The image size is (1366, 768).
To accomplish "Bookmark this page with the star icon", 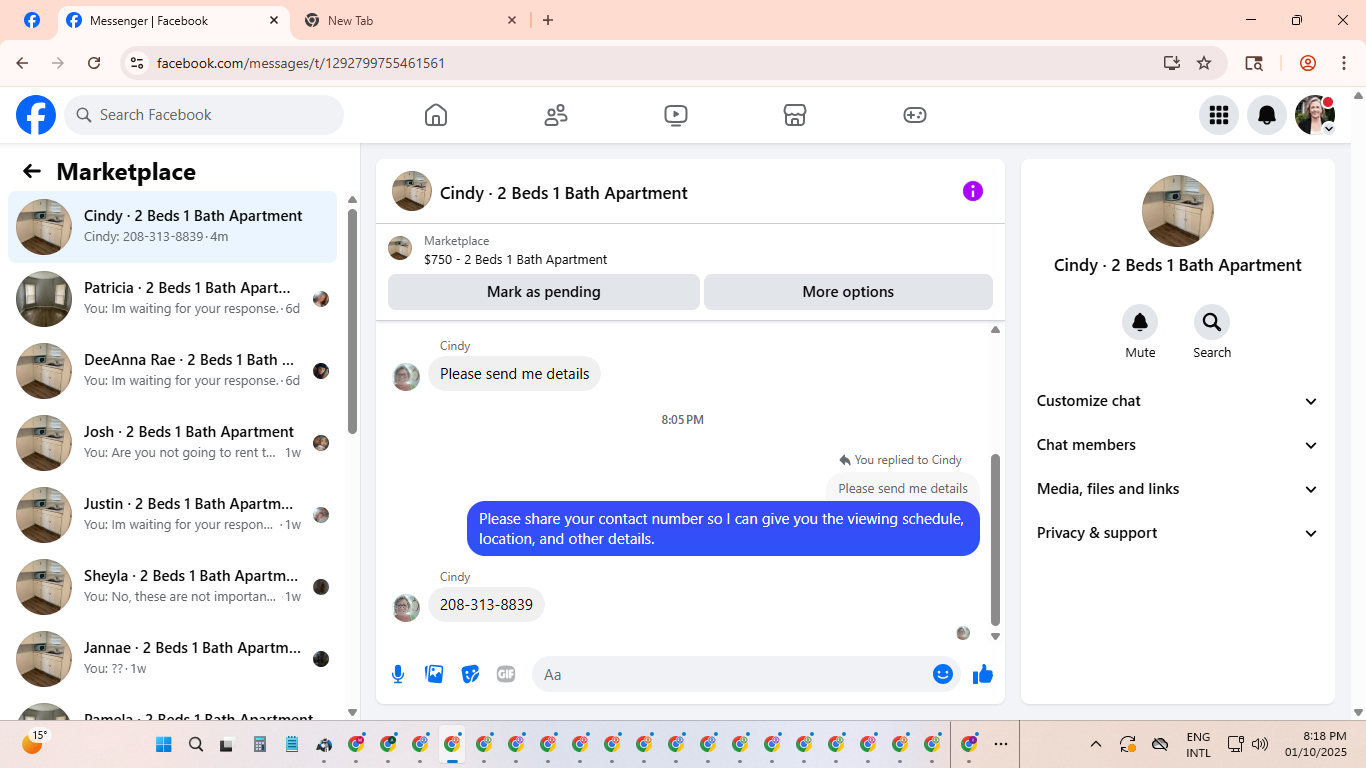I will tap(1204, 63).
